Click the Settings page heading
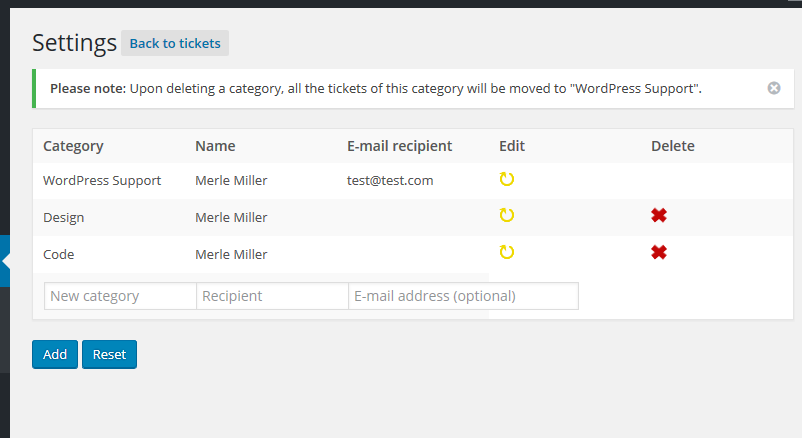This screenshot has width=802, height=438. click(x=74, y=43)
